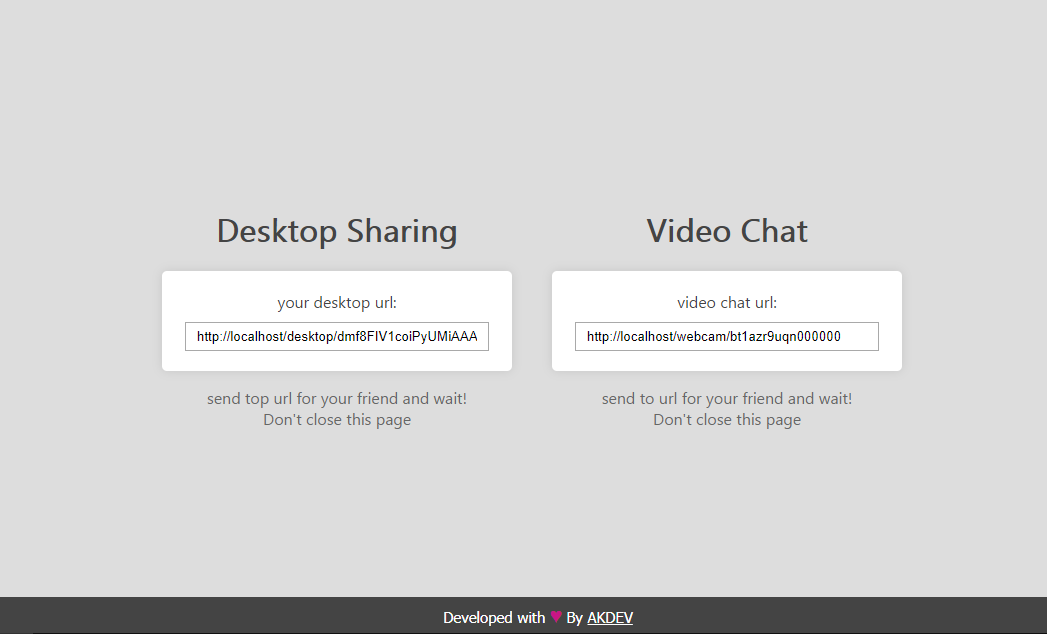This screenshot has height=634, width=1047.
Task: Click the Video Chat heading
Action: coord(726,231)
